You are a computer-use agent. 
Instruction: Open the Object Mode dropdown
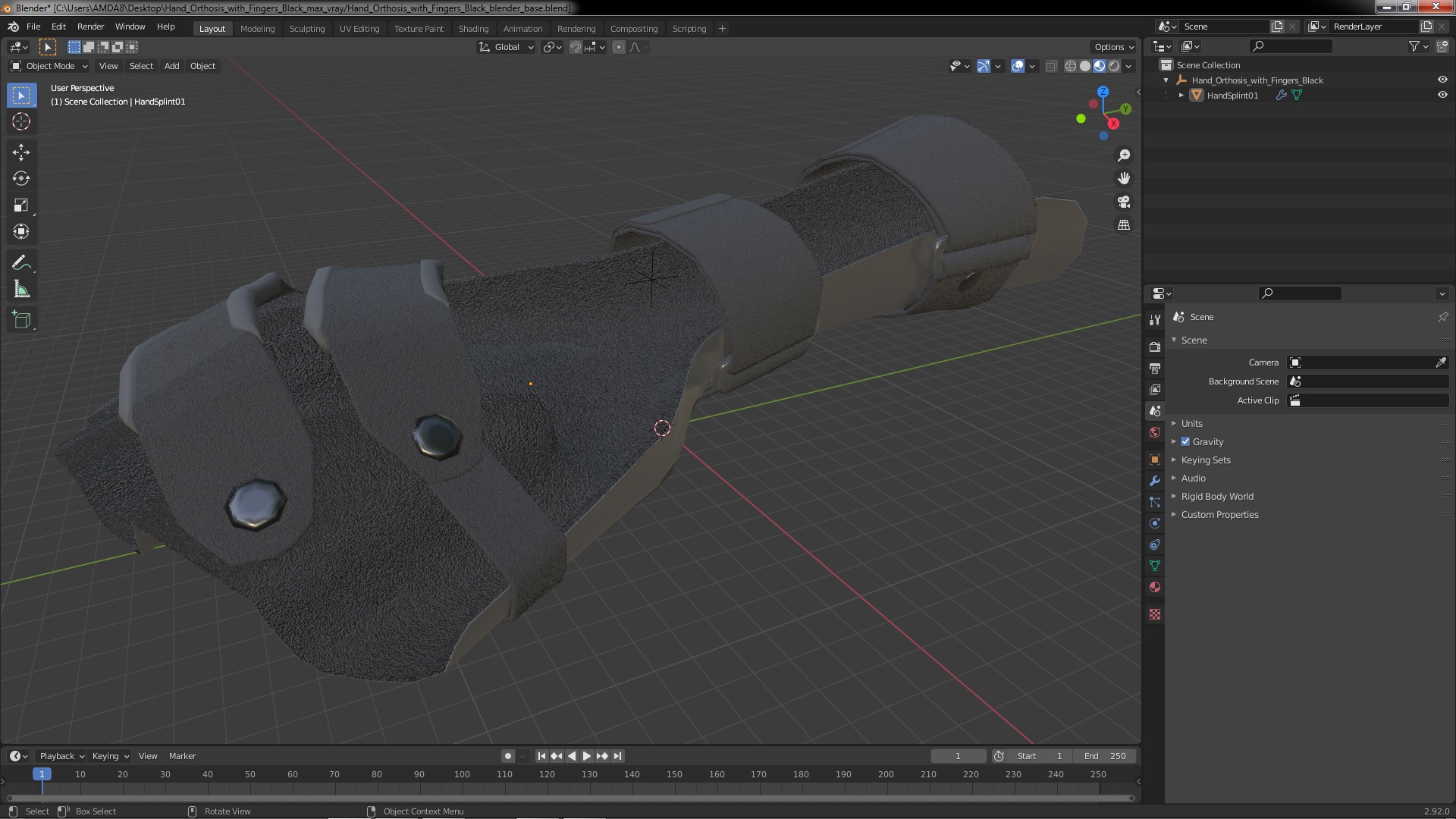[49, 66]
